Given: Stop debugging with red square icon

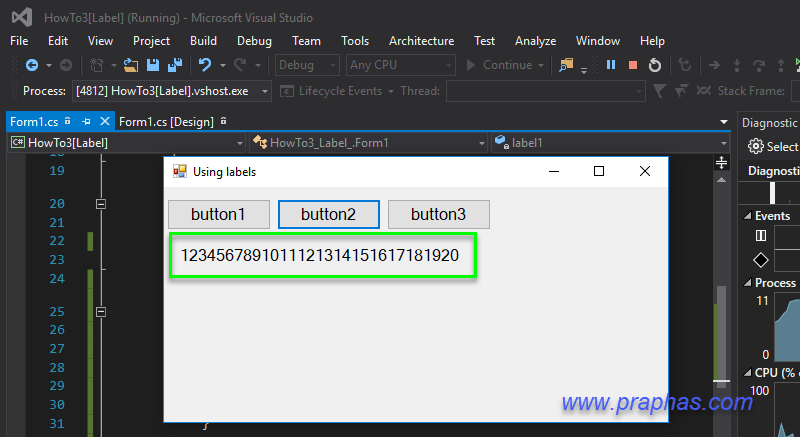Looking at the screenshot, I should point(633,65).
